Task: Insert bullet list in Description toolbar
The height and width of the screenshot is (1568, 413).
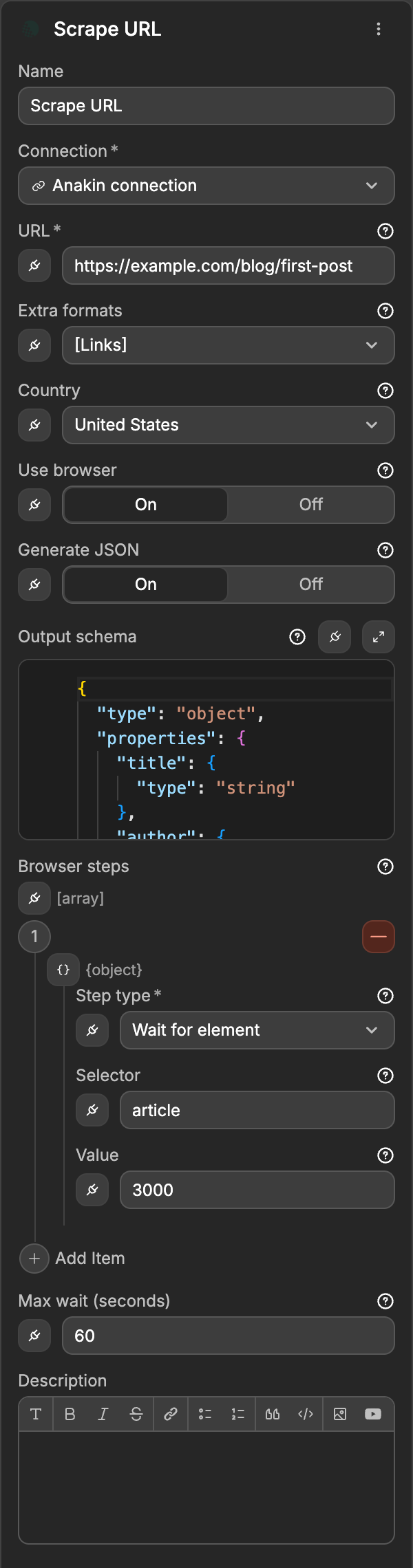Action: tap(205, 1414)
